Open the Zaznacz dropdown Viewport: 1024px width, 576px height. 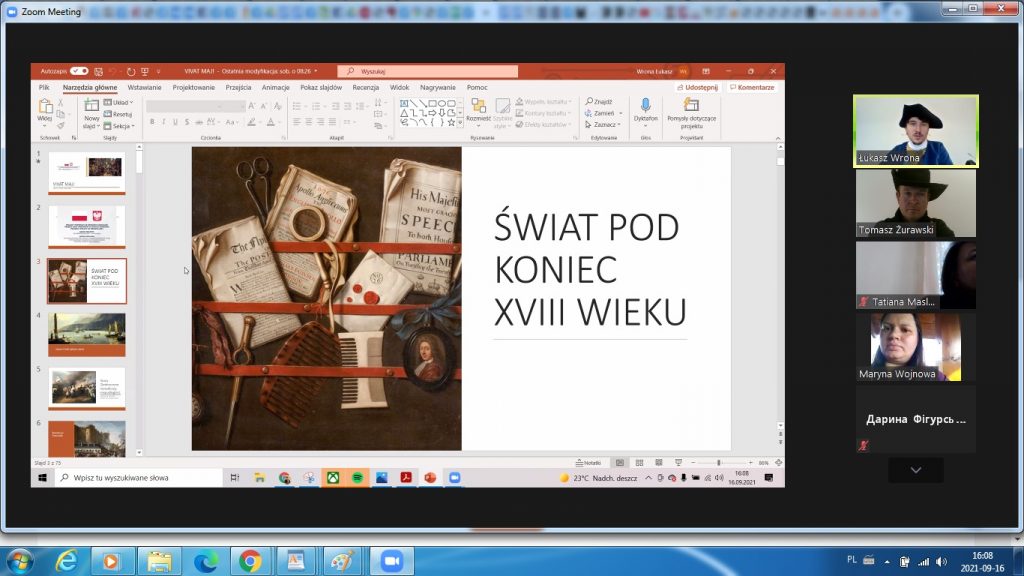[x=604, y=125]
